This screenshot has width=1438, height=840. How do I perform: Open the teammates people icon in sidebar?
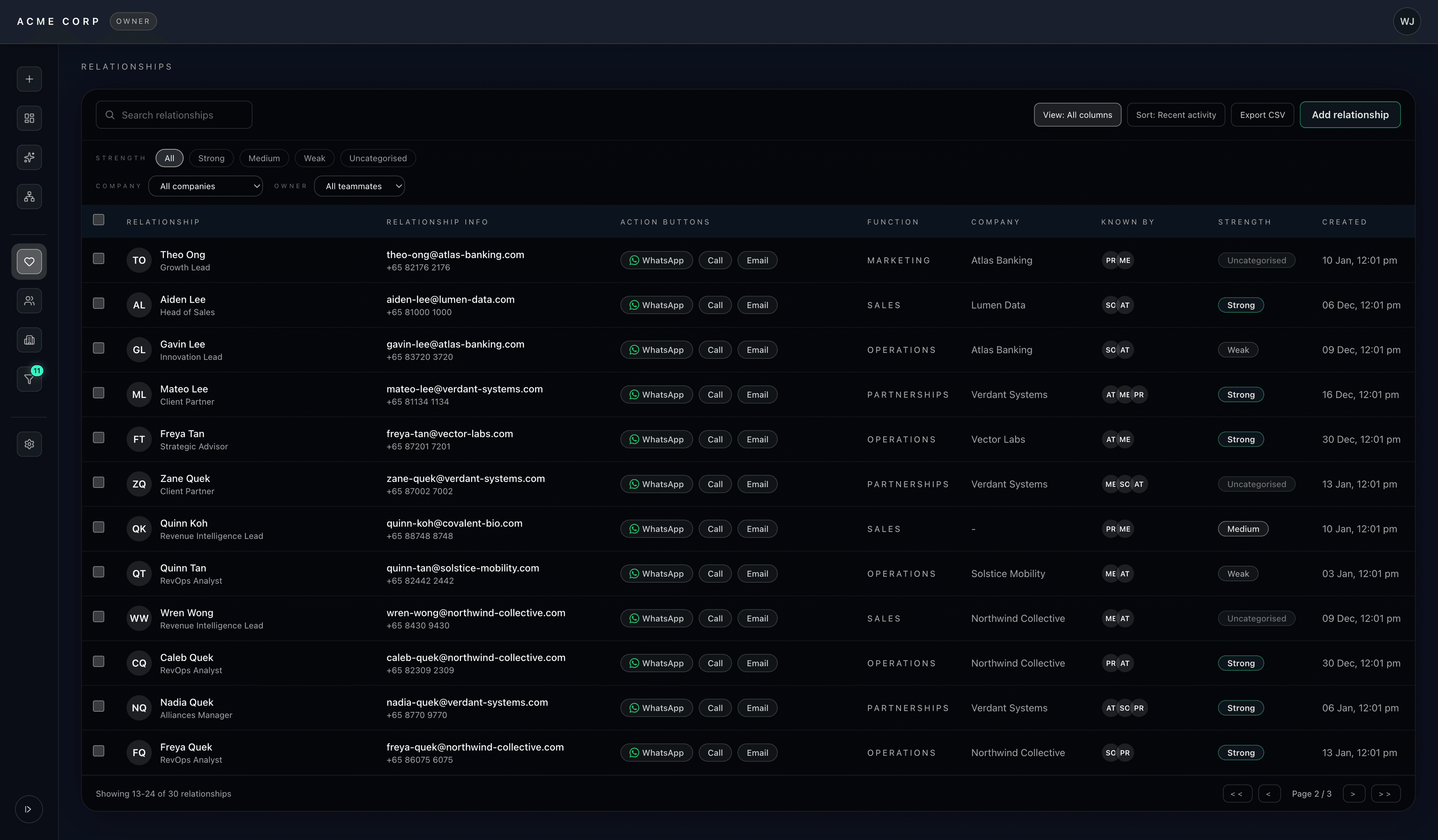pos(29,301)
